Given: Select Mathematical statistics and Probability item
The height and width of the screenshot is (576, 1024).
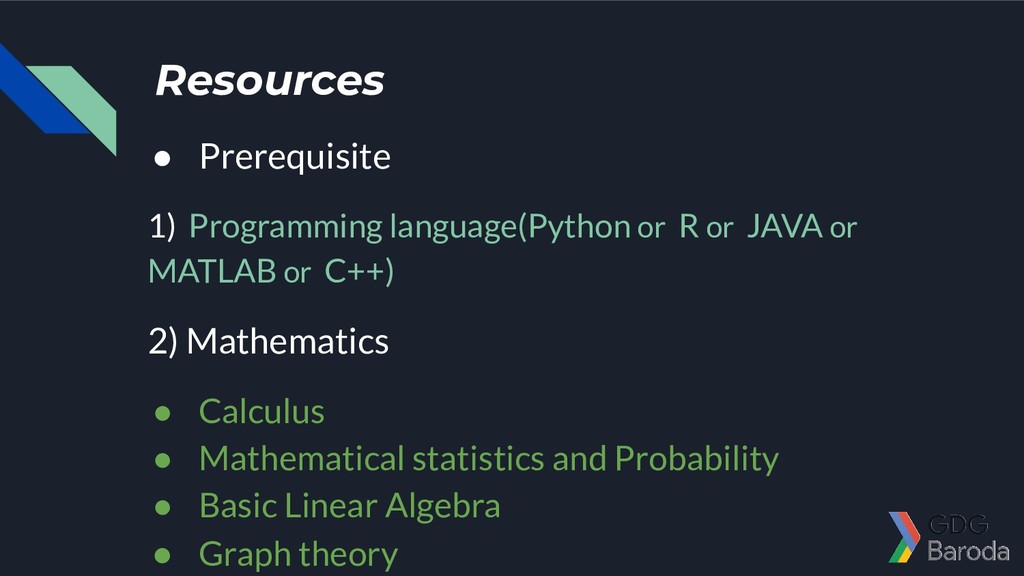Looking at the screenshot, I should [x=489, y=459].
